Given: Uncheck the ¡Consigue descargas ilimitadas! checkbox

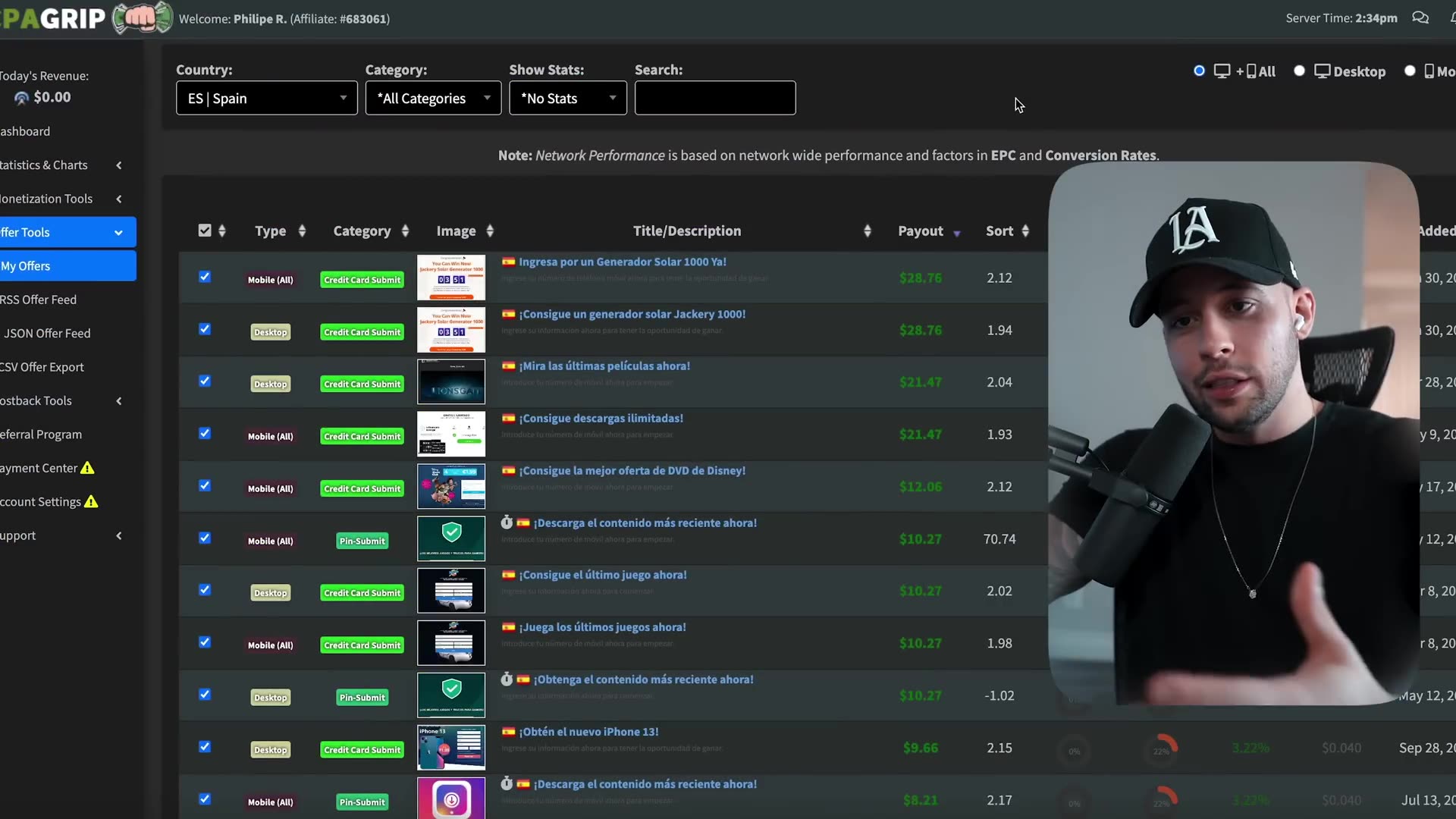Looking at the screenshot, I should point(205,433).
